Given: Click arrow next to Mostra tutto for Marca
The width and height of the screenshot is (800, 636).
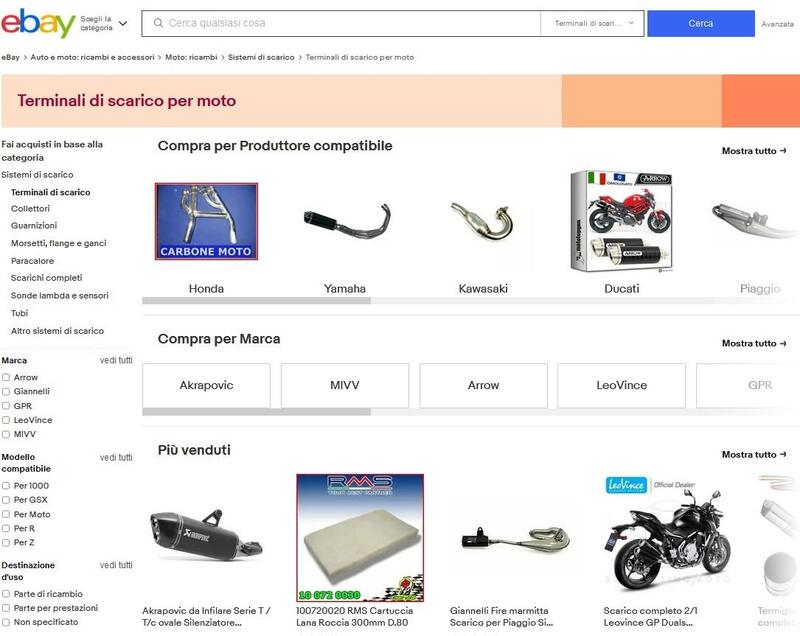Looking at the screenshot, I should [x=783, y=343].
